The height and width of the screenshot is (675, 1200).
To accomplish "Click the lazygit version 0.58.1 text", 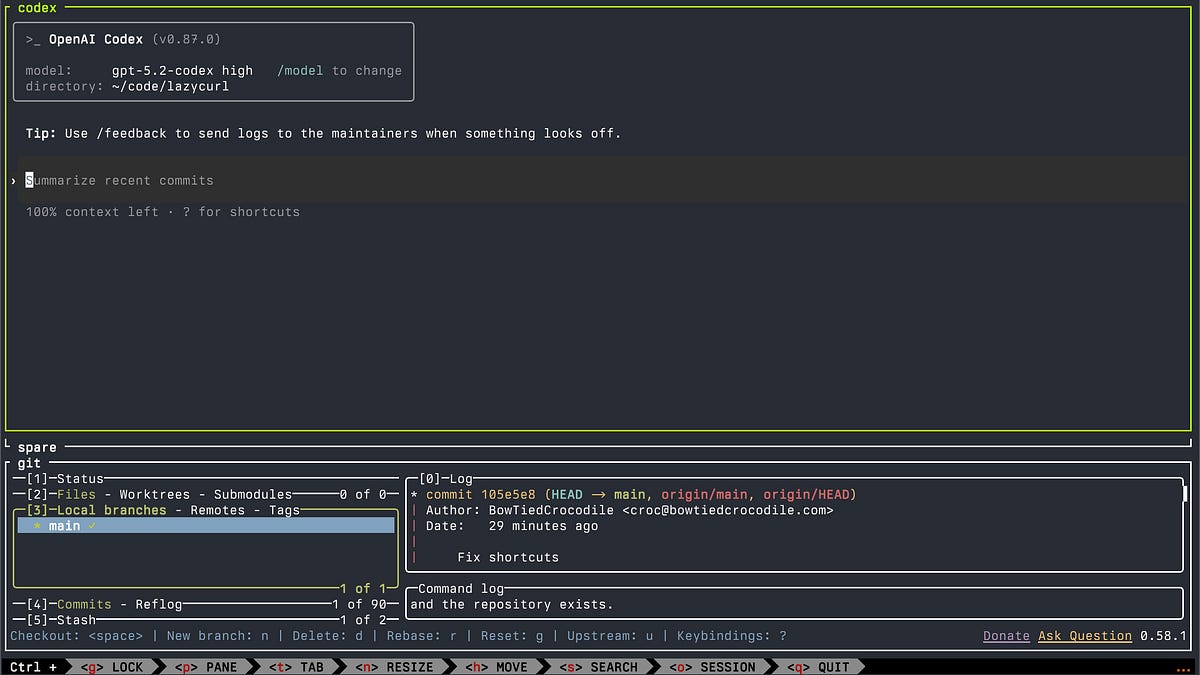I will [x=1163, y=635].
